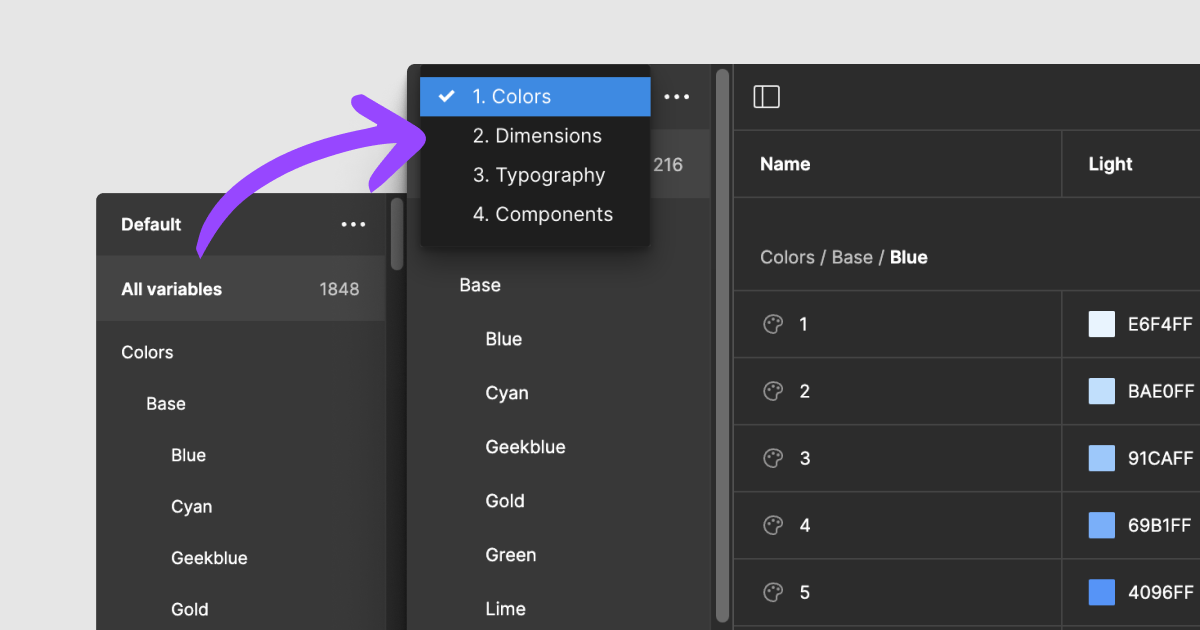Open the Default collection ellipsis menu
The image size is (1200, 630).
[x=352, y=224]
